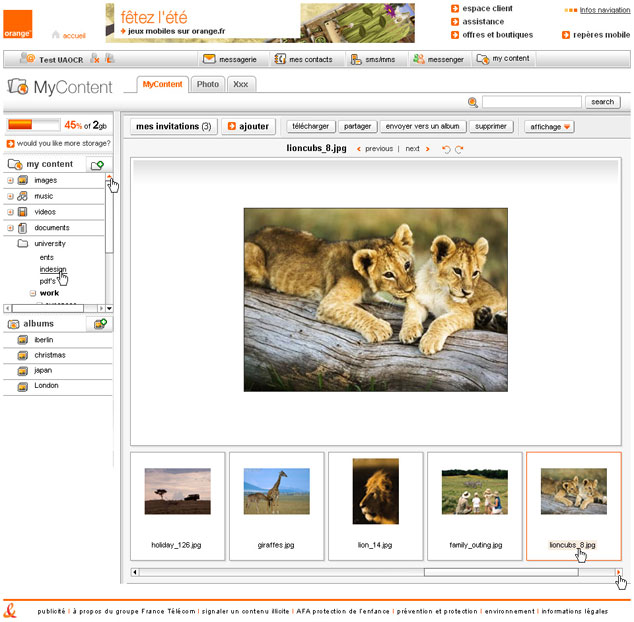The width and height of the screenshot is (634, 622).
Task: Go to previous image
Action: tap(375, 149)
